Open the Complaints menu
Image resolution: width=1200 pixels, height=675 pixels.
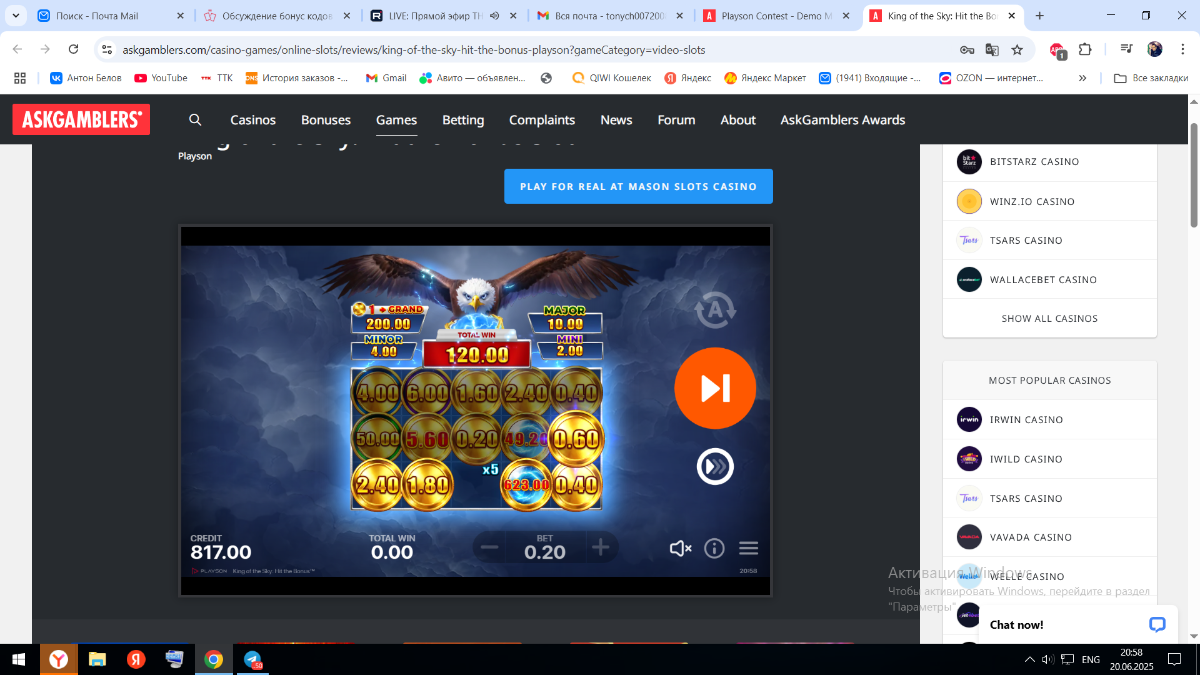542,120
